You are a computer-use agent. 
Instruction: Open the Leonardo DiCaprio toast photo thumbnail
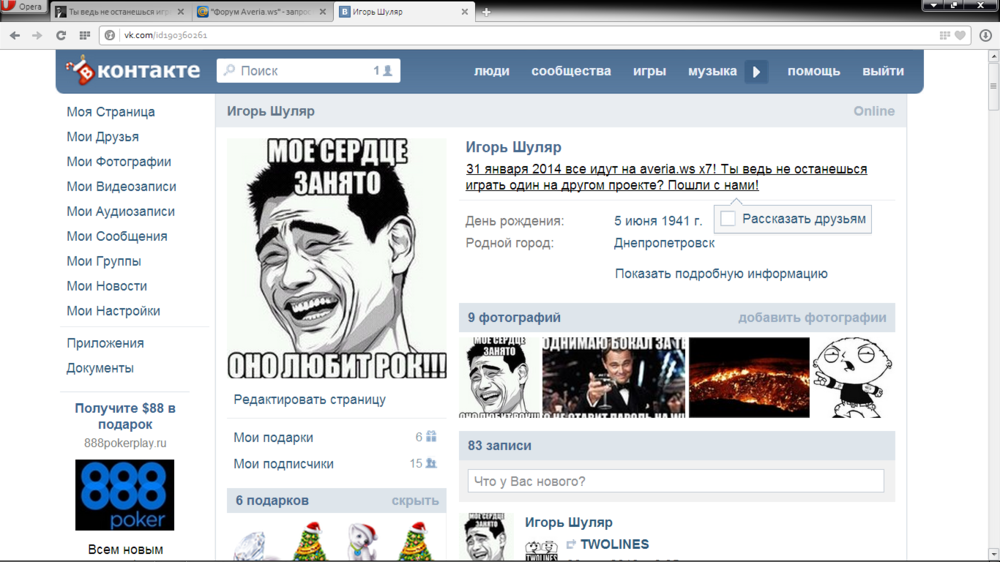click(x=613, y=377)
